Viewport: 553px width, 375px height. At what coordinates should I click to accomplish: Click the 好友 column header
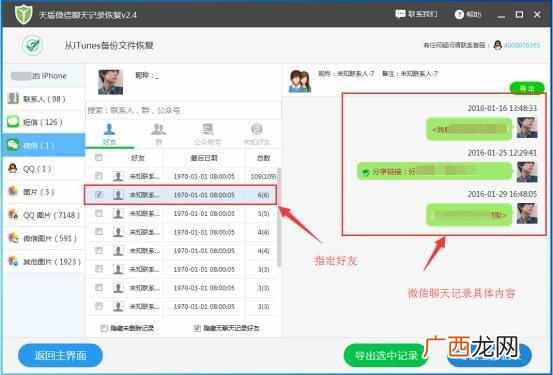pyautogui.click(x=138, y=158)
